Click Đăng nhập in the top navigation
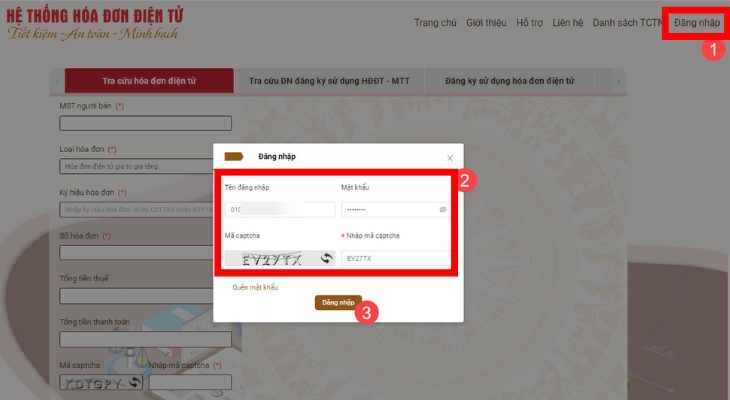 696,23
